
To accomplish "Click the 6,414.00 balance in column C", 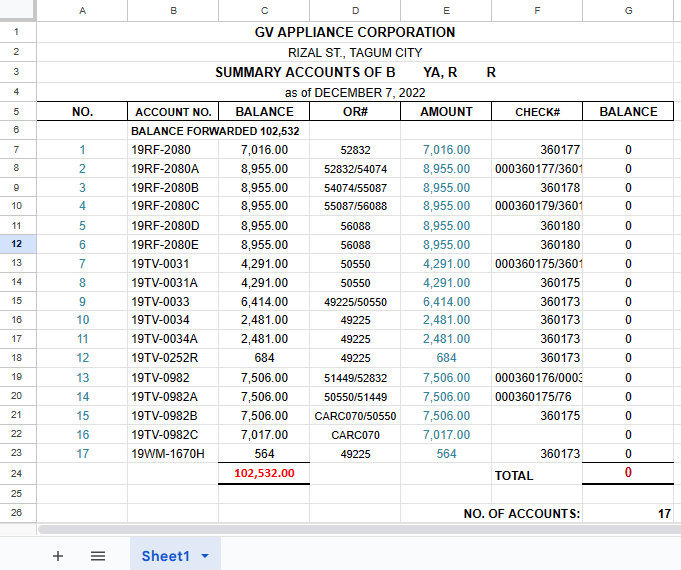I will [264, 302].
